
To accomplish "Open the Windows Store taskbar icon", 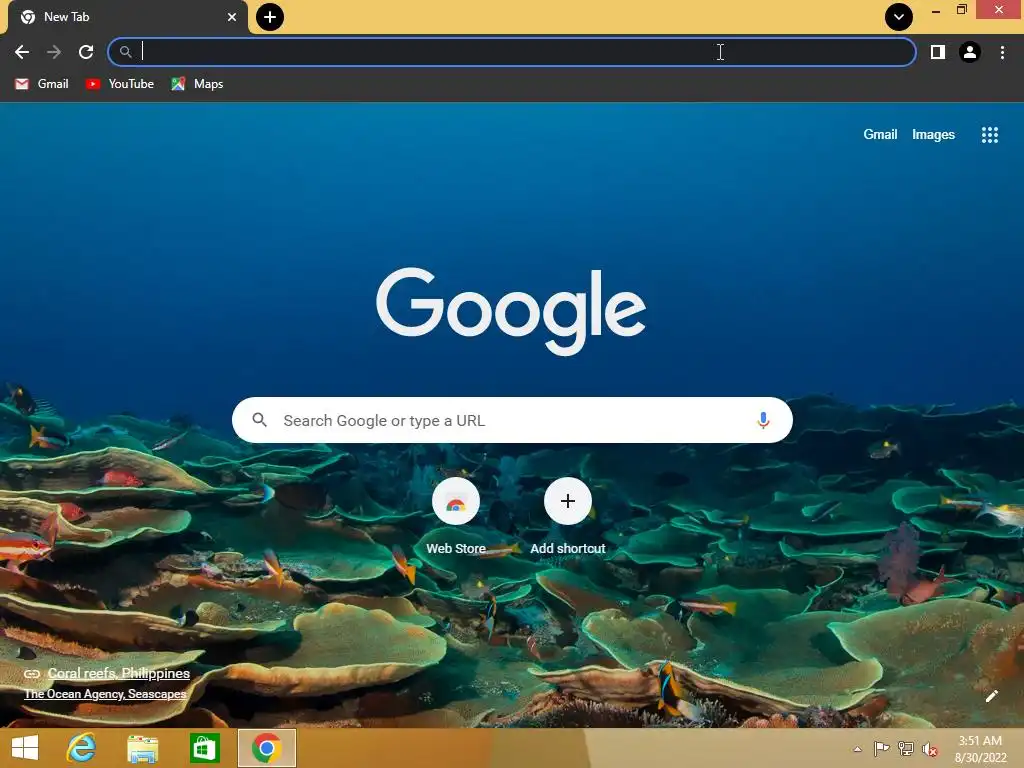I will click(x=204, y=748).
